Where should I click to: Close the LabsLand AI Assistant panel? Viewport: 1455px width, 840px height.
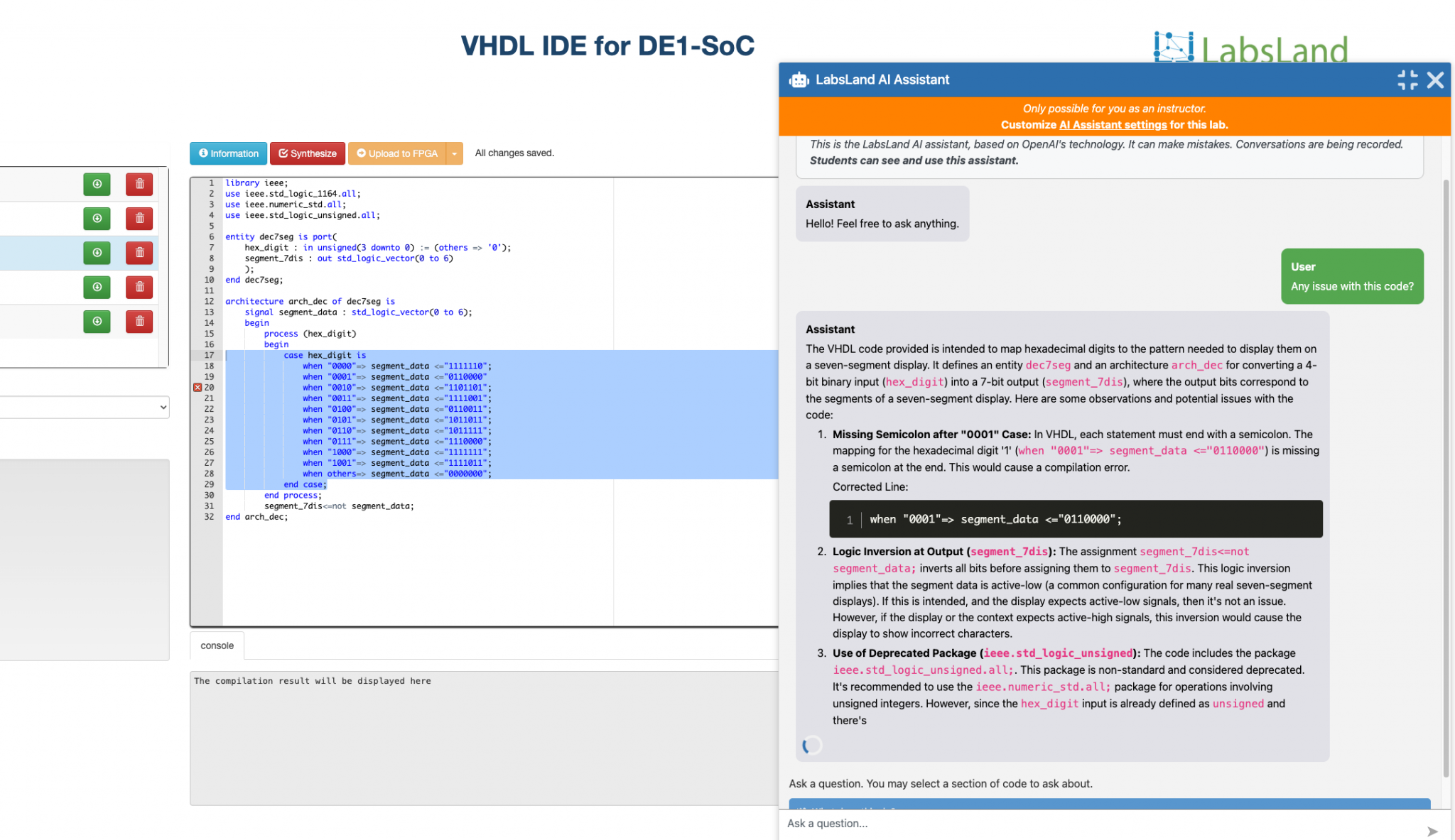[1435, 80]
